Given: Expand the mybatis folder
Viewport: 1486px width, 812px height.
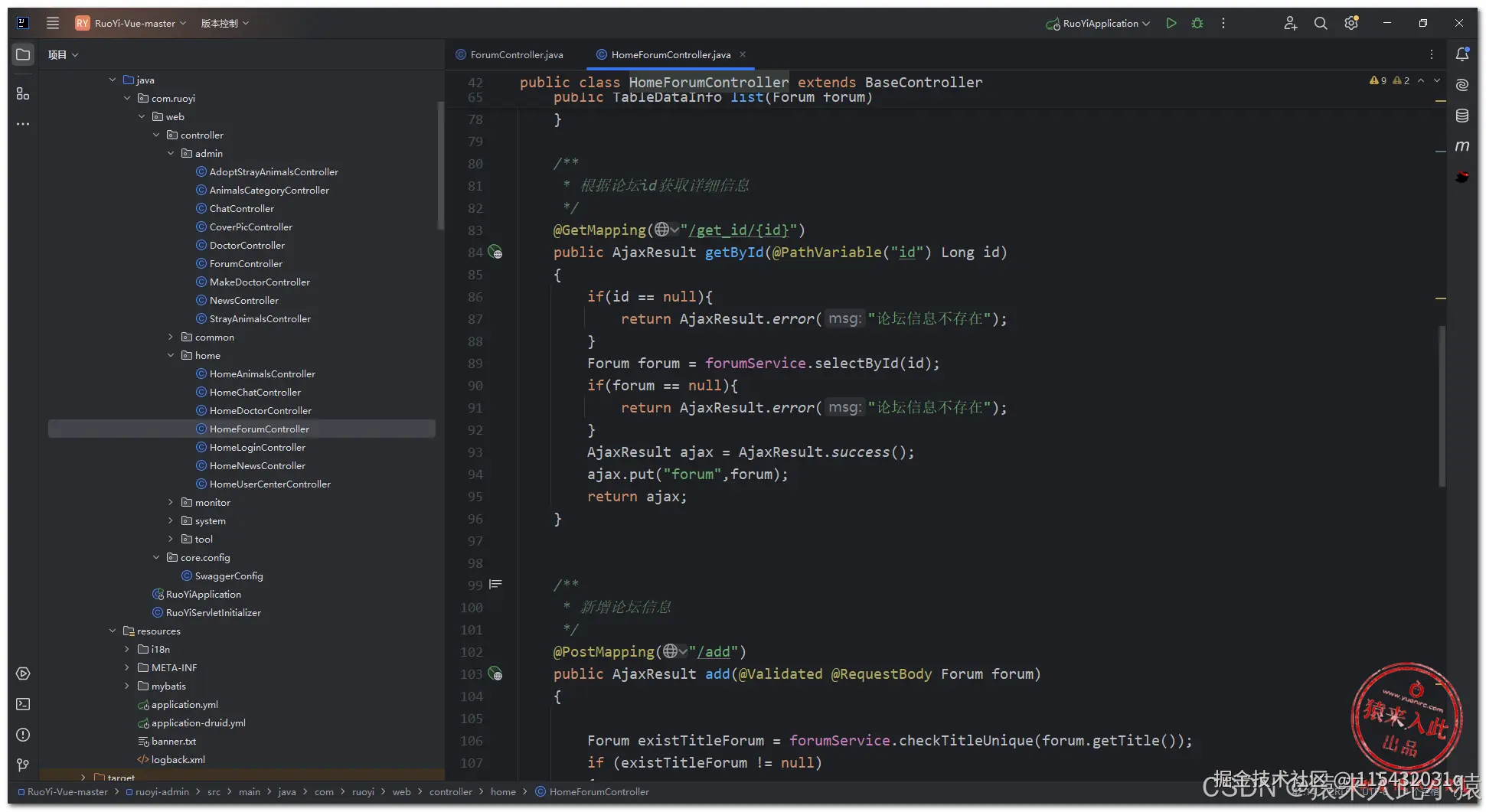Looking at the screenshot, I should [127, 686].
